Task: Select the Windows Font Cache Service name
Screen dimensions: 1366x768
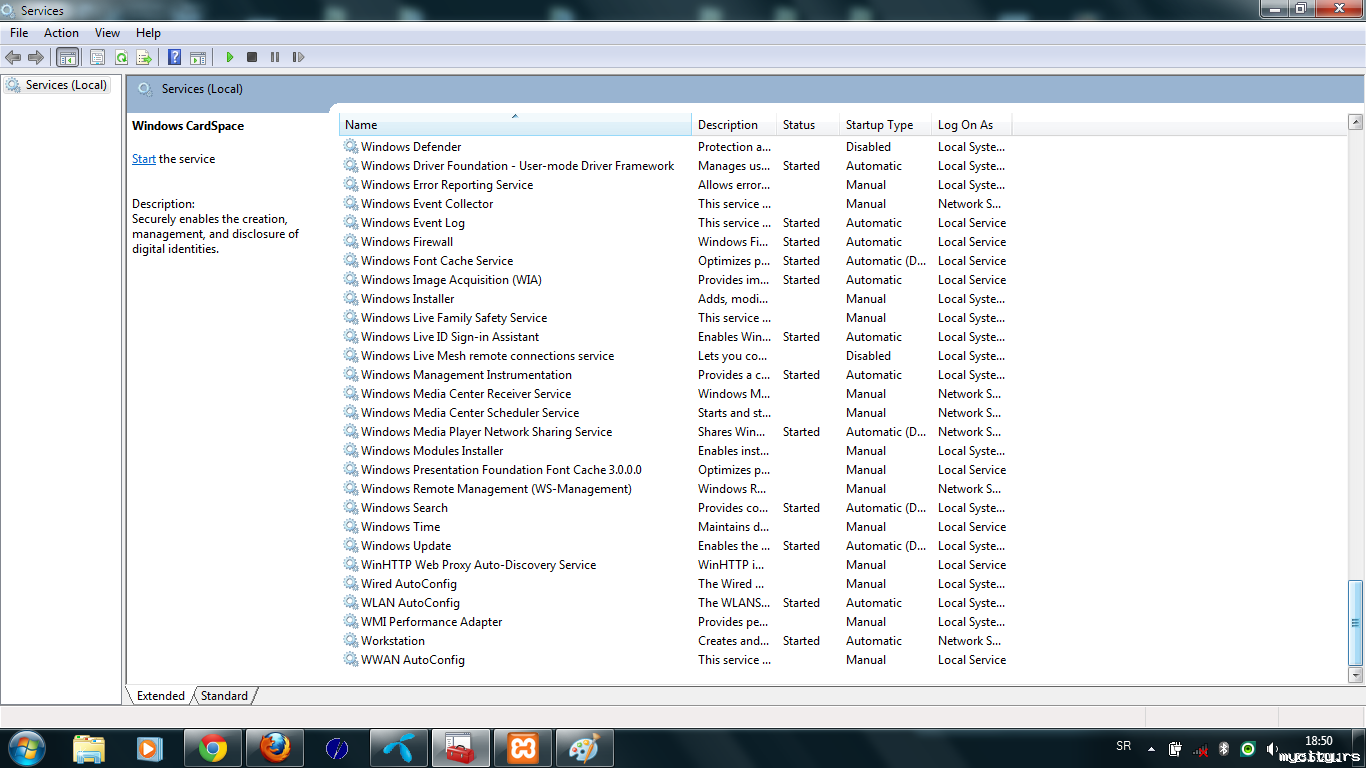Action: click(x=437, y=261)
